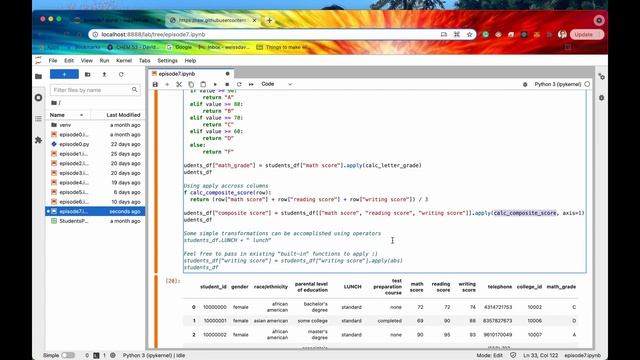Open the Help menu
The width and height of the screenshot is (640, 360).
coord(190,60)
